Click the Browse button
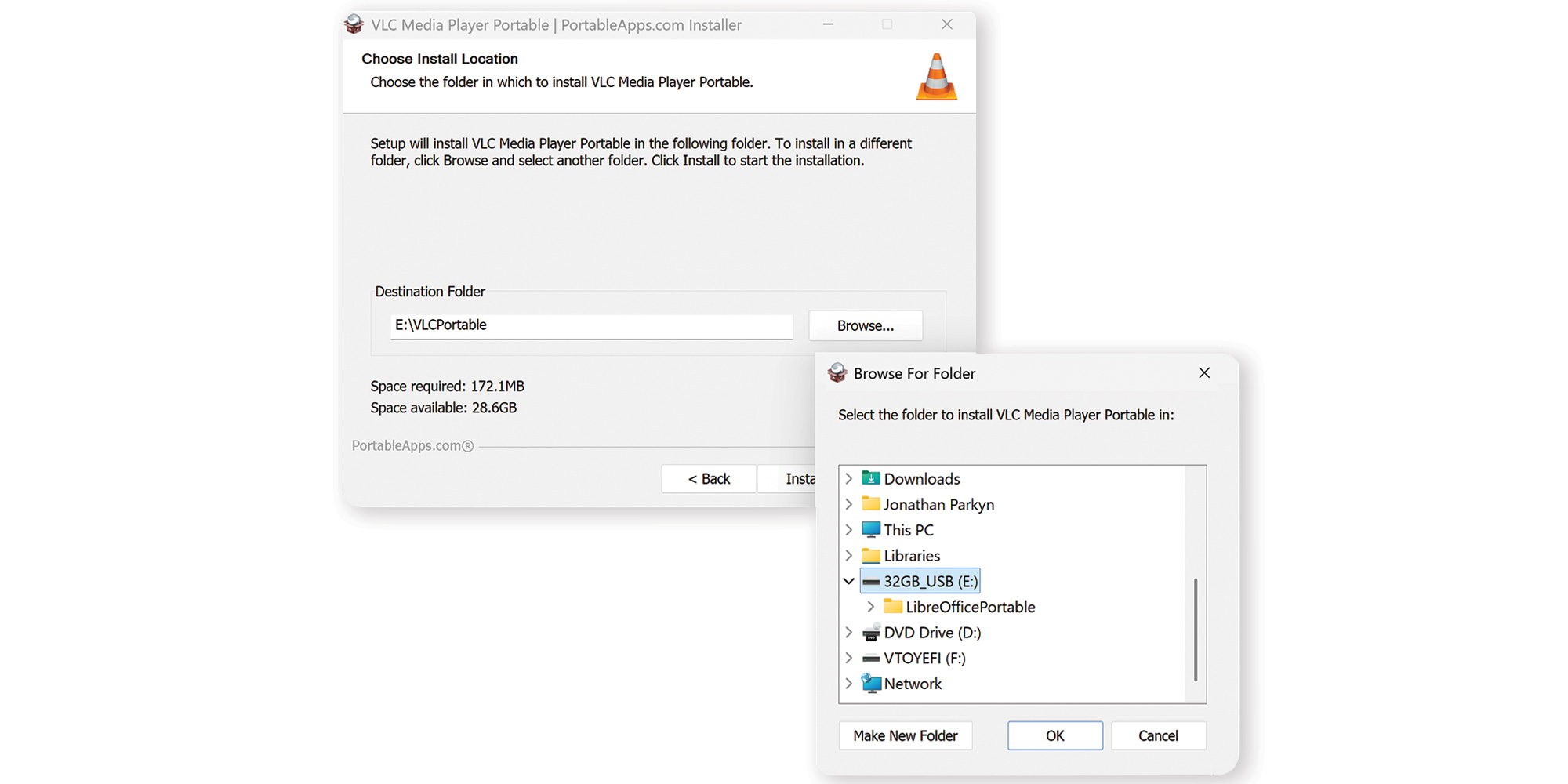1568x784 pixels. pos(865,325)
